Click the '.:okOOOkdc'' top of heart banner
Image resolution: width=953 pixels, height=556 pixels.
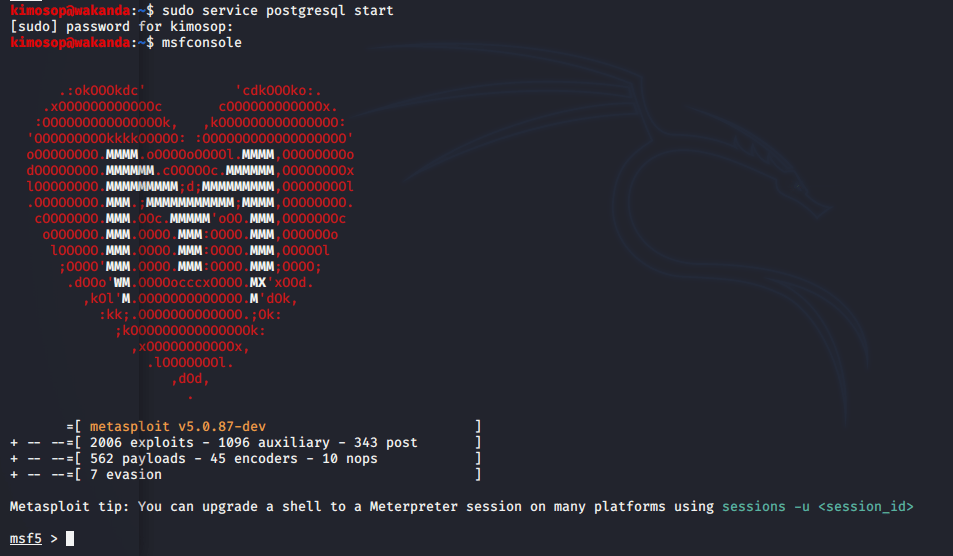point(102,91)
